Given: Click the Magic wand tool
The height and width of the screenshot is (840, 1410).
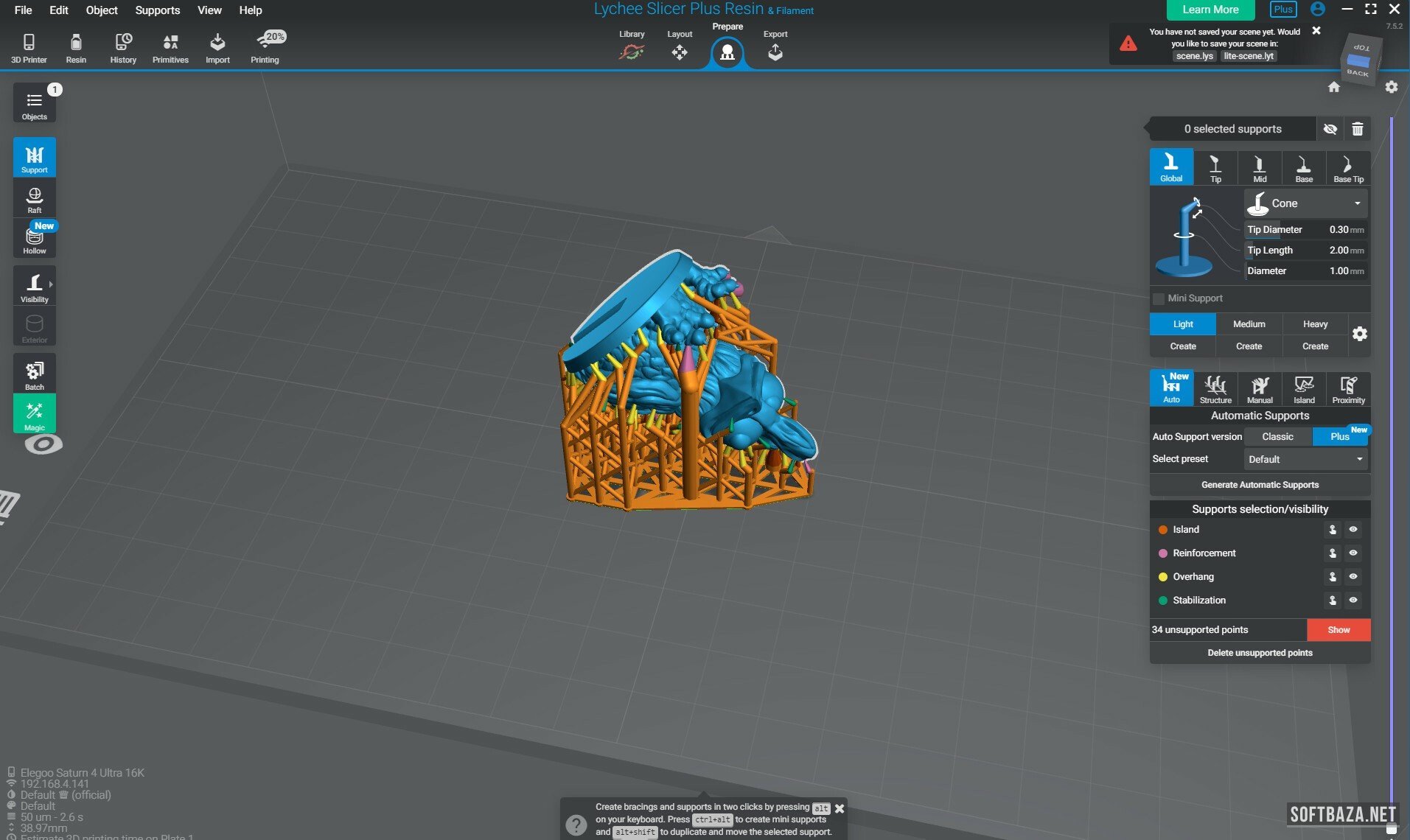Looking at the screenshot, I should tap(34, 414).
